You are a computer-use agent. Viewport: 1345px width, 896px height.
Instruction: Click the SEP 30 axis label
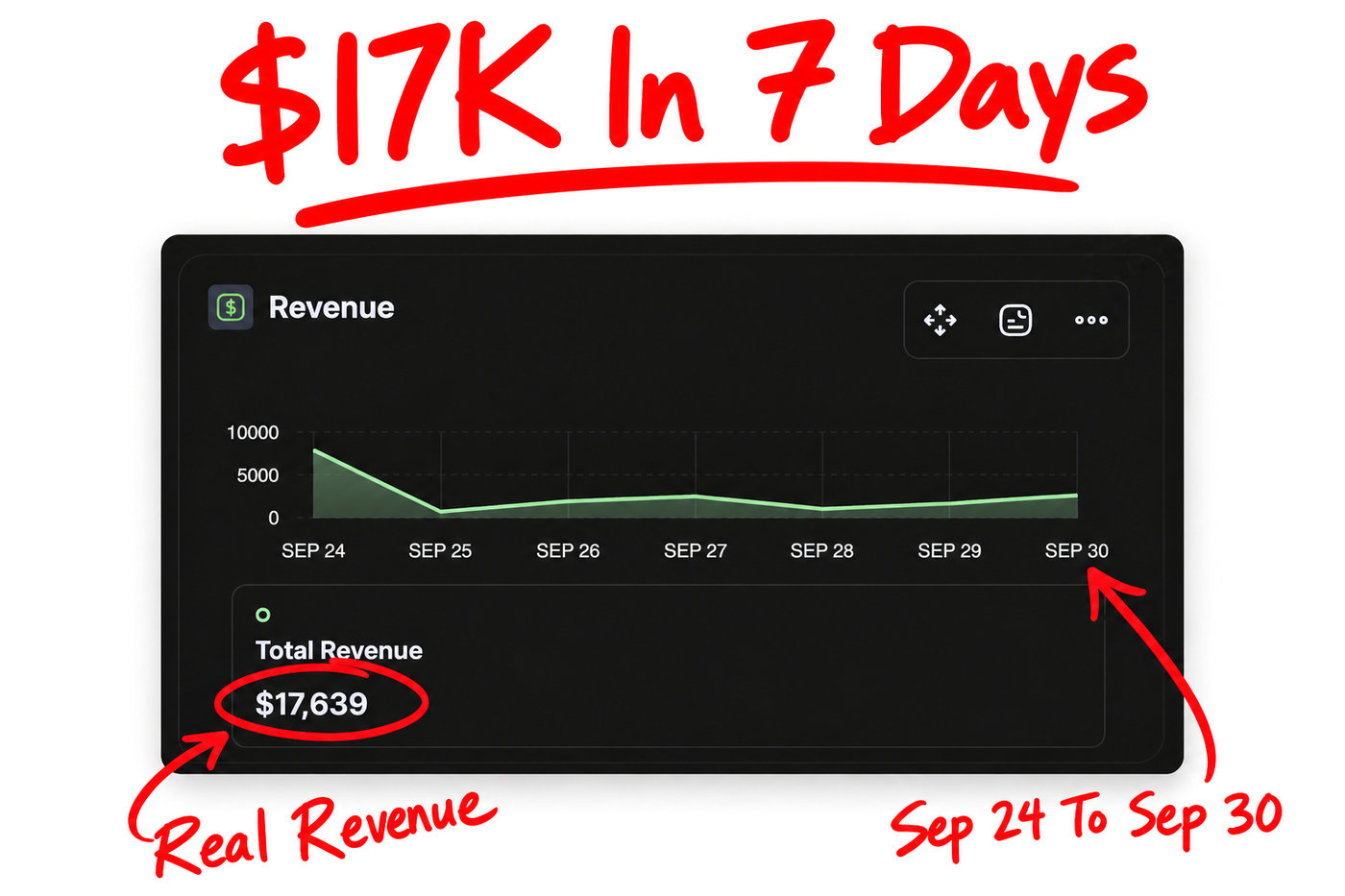pyautogui.click(x=1076, y=551)
